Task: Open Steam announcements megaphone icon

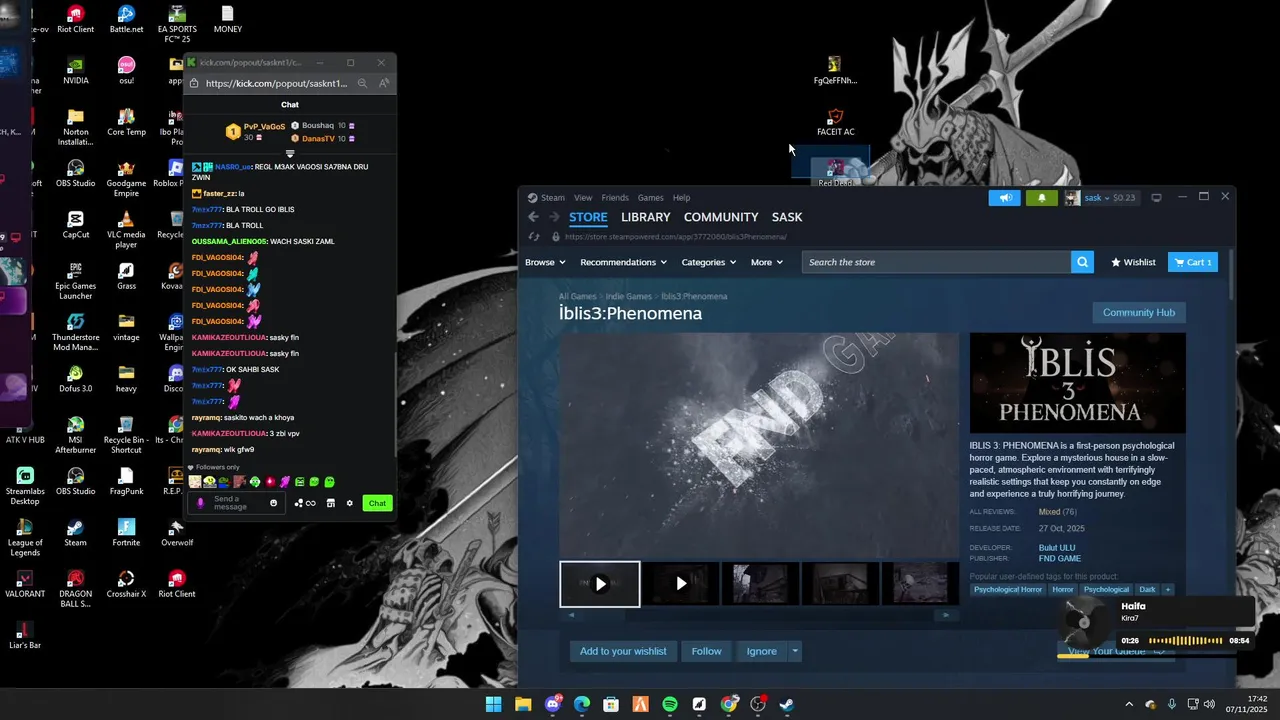Action: click(1005, 198)
